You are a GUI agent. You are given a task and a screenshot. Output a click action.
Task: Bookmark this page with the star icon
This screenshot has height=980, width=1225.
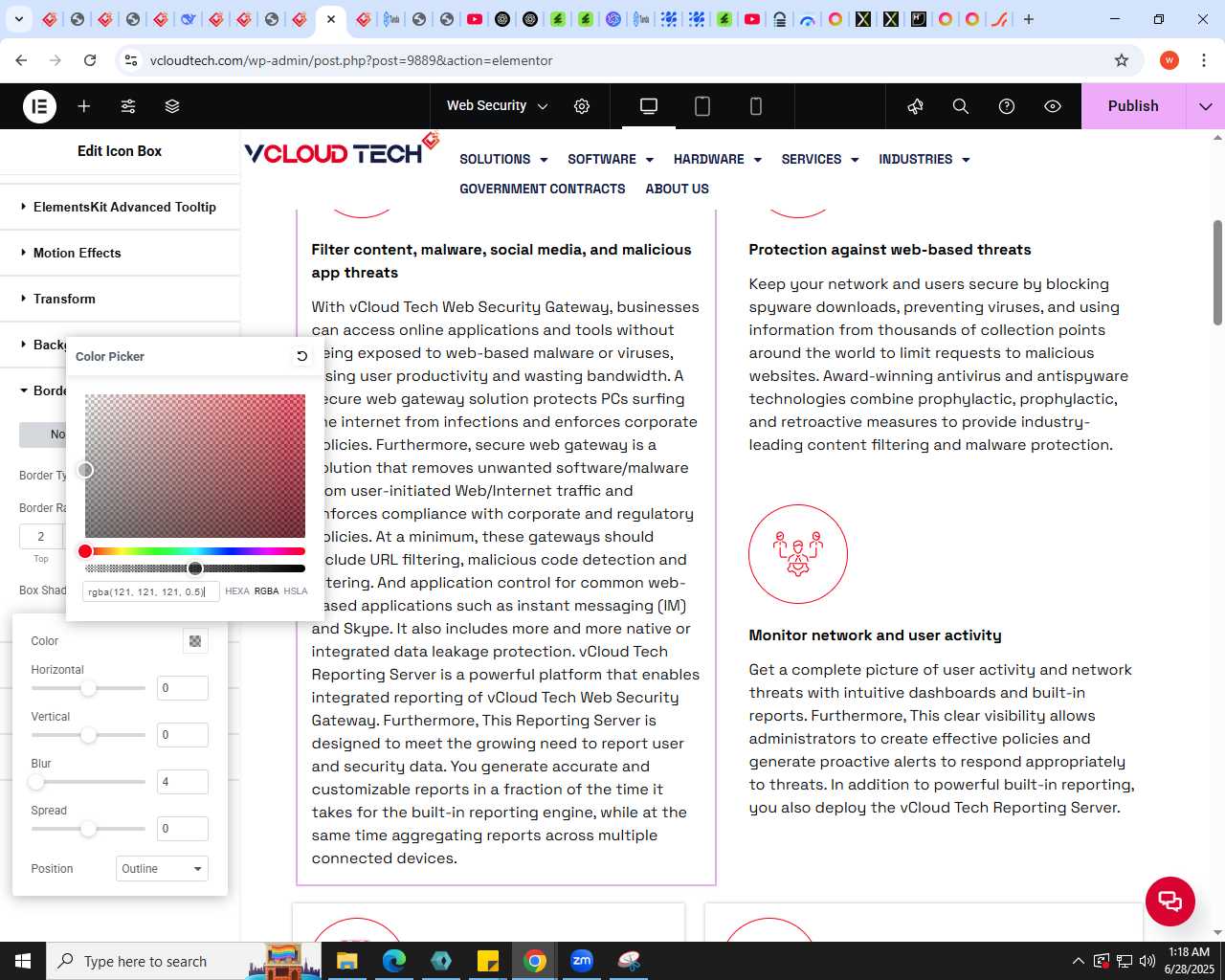point(1122,60)
